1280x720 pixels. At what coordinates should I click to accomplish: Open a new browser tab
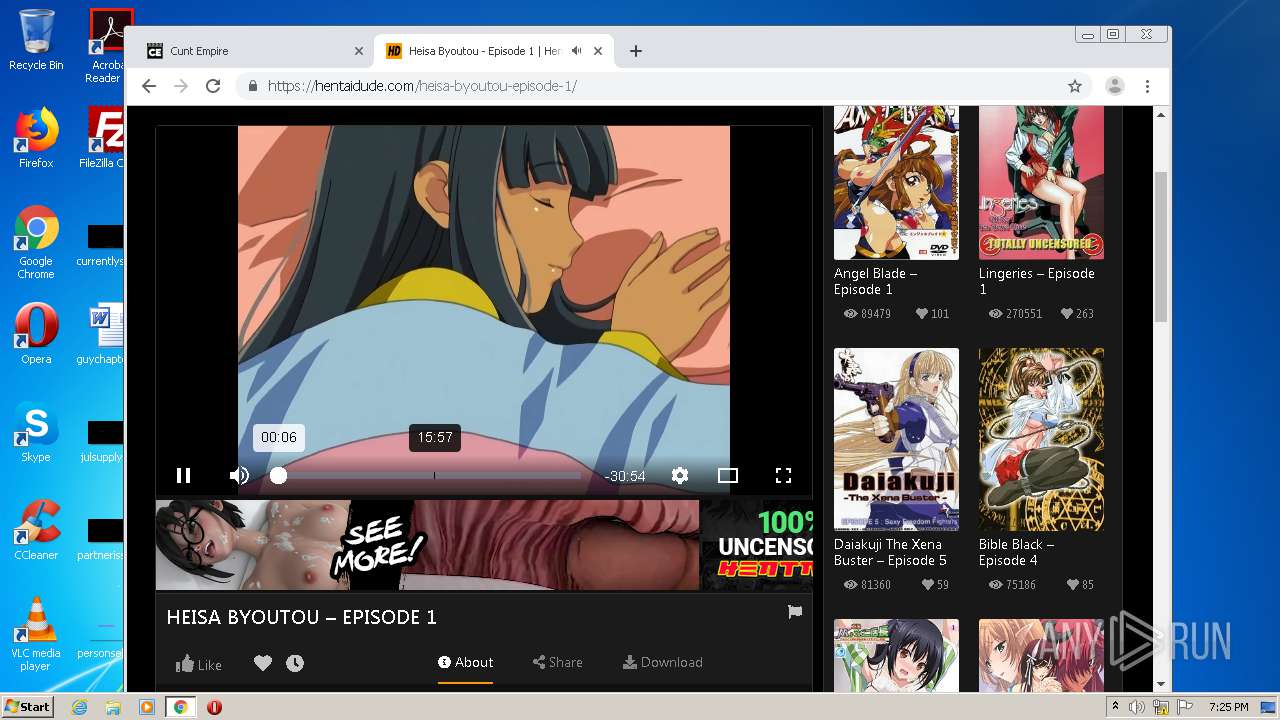coord(635,51)
